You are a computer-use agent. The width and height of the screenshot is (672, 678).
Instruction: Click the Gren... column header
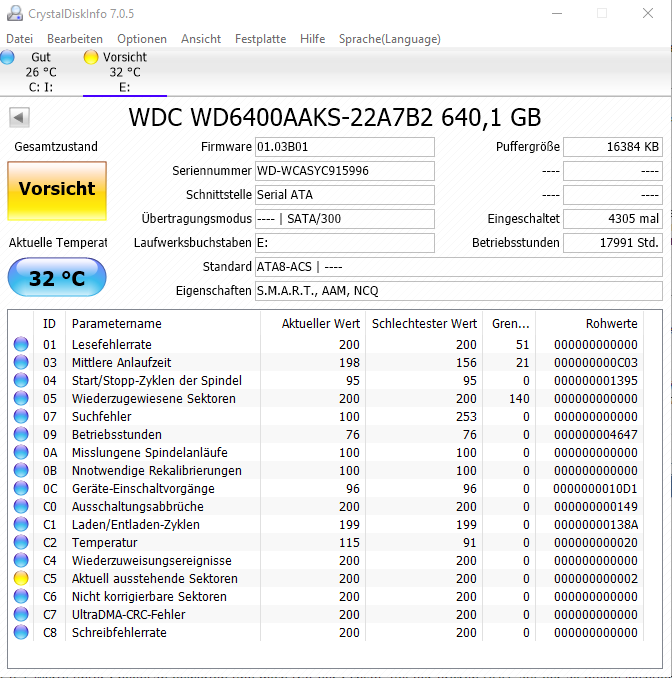509,323
